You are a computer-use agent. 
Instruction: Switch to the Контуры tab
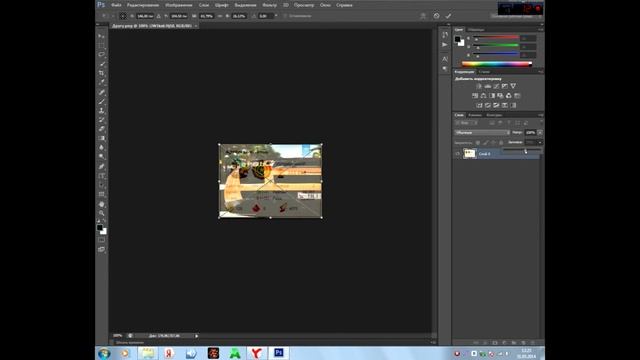pos(494,115)
